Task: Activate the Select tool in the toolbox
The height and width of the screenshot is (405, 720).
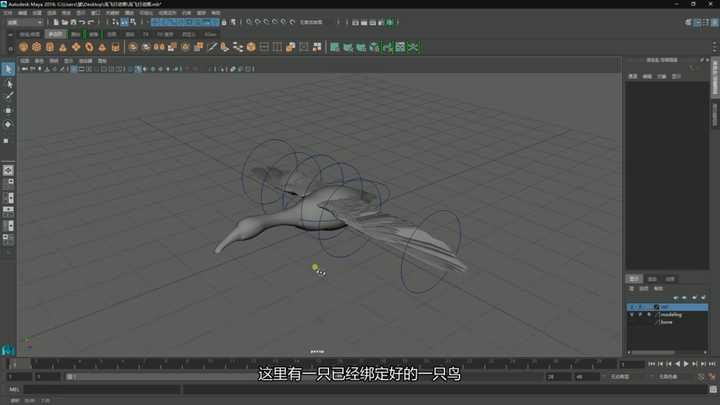Action: tap(8, 69)
